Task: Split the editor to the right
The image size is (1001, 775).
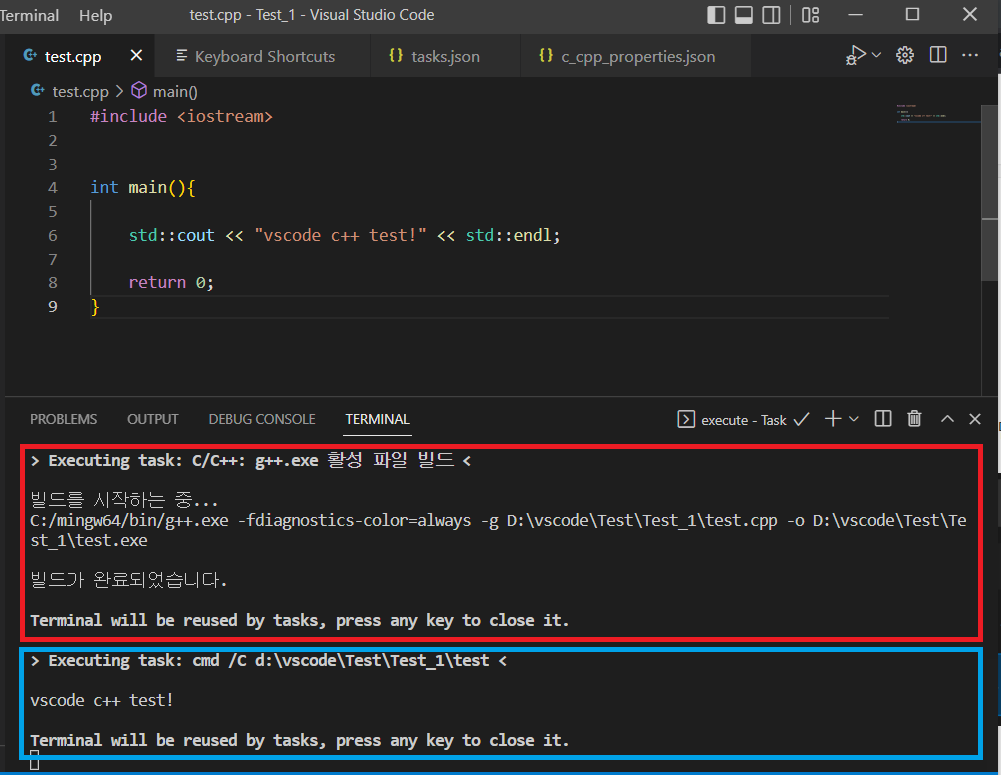Action: click(x=938, y=55)
